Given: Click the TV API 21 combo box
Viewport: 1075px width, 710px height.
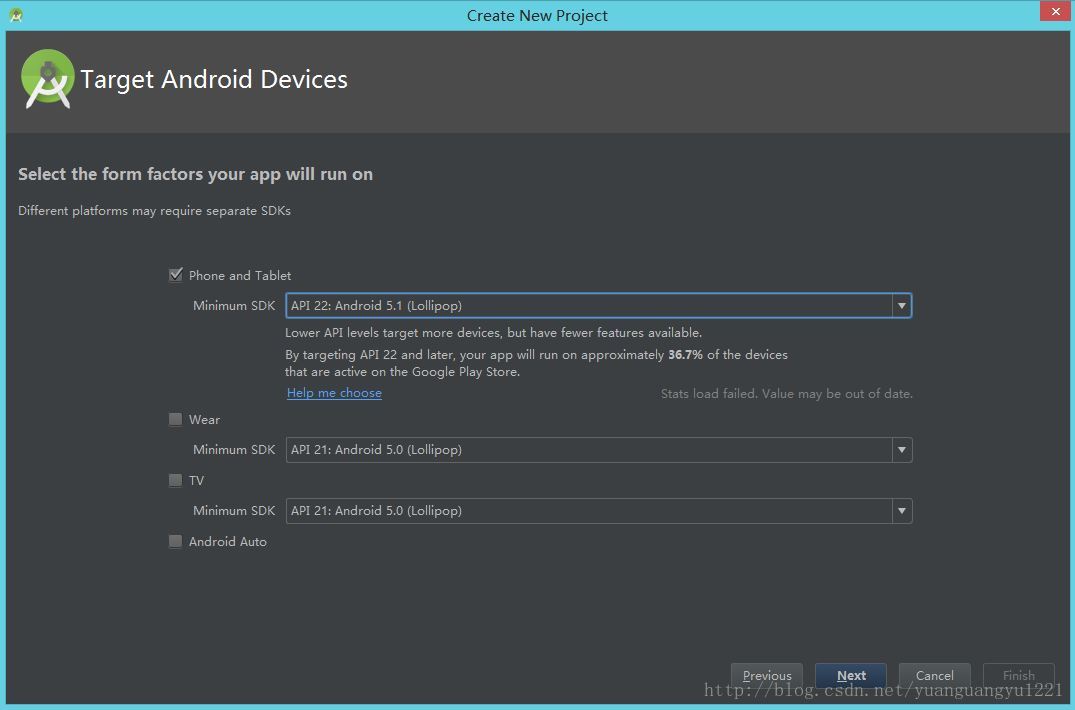Looking at the screenshot, I should (x=599, y=511).
